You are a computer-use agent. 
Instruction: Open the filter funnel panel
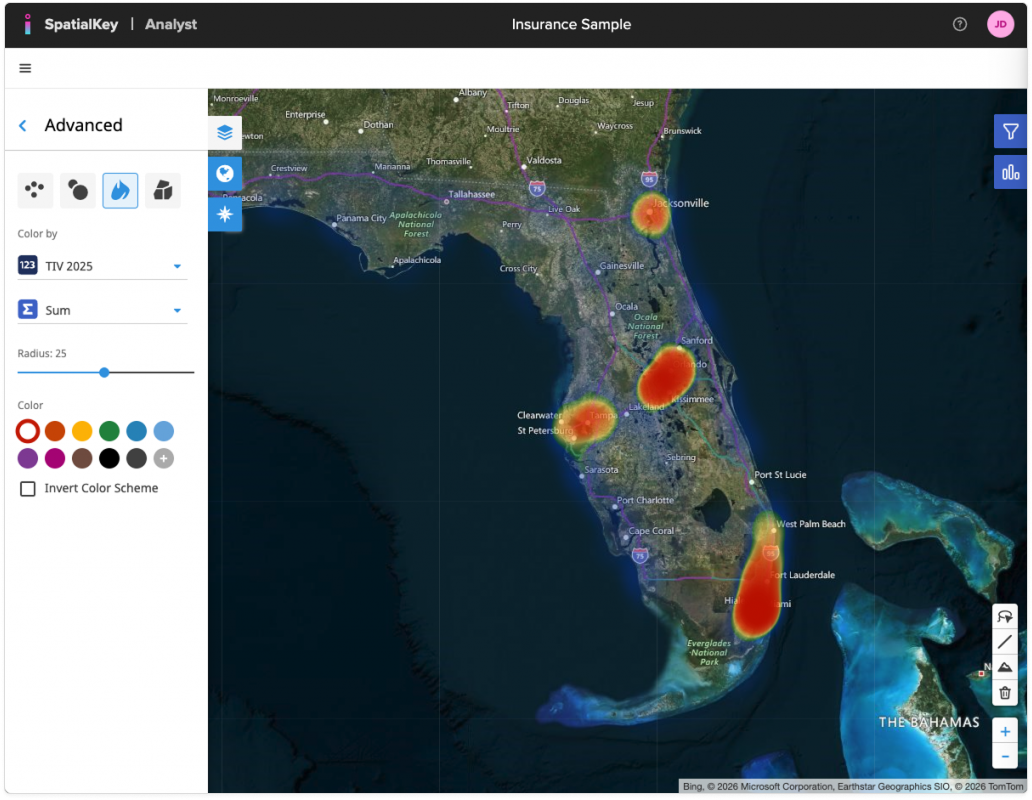(x=1010, y=131)
